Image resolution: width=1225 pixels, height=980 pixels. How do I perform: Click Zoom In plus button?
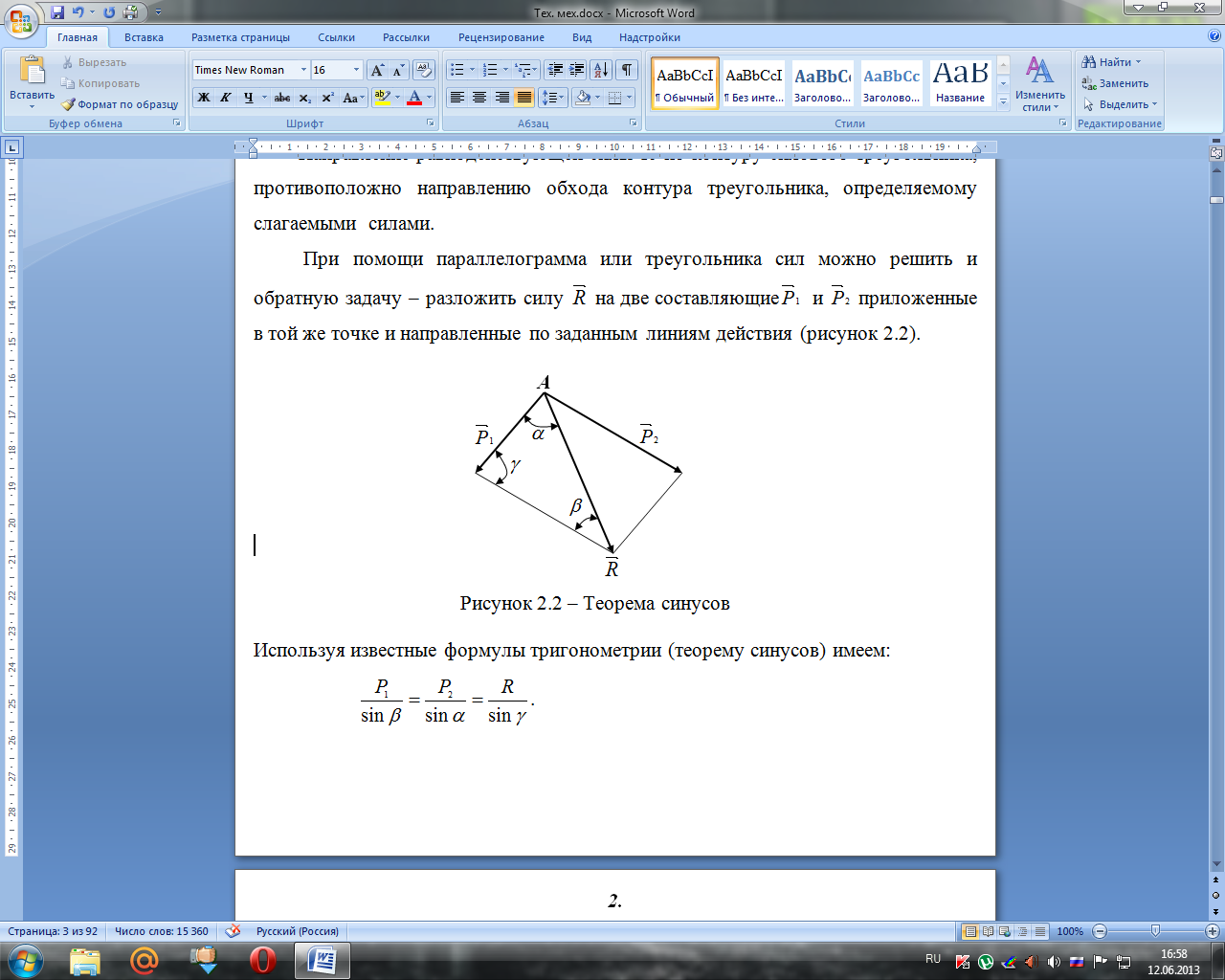(x=1213, y=931)
